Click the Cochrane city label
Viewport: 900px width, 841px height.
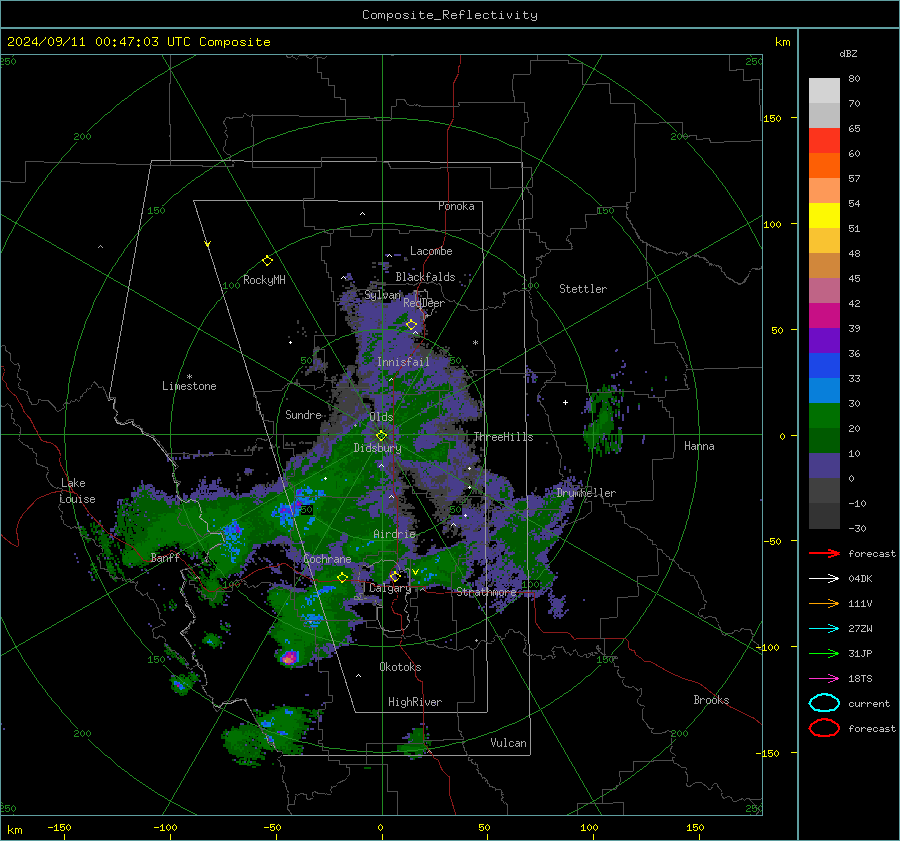(x=327, y=559)
